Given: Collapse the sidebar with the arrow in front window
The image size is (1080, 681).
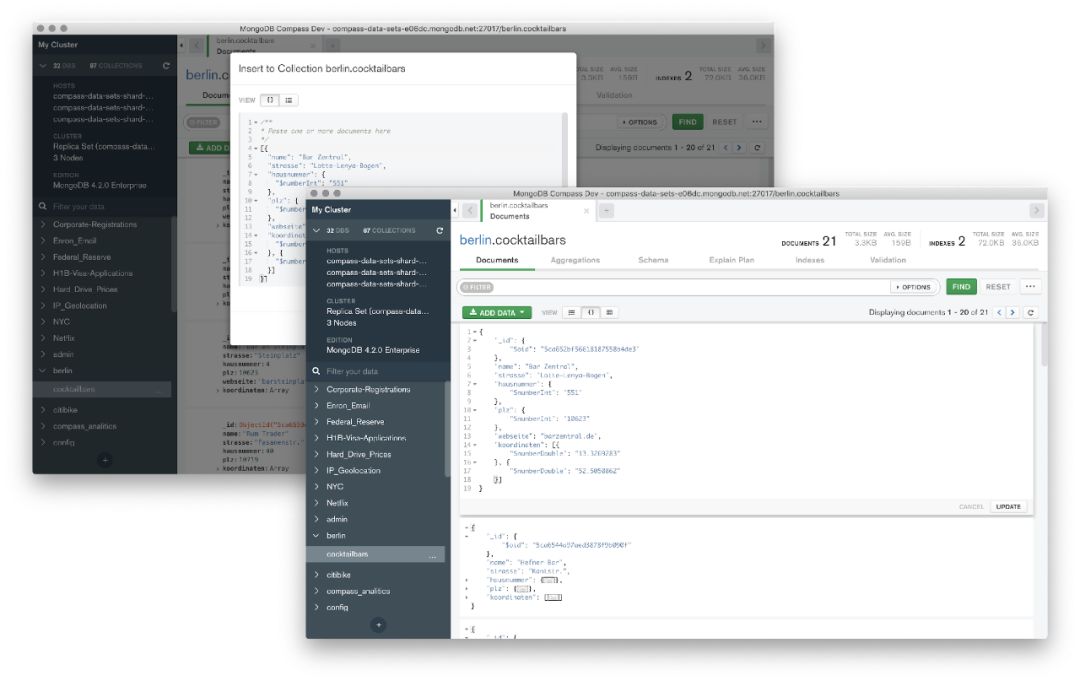Looking at the screenshot, I should pyautogui.click(x=455, y=210).
